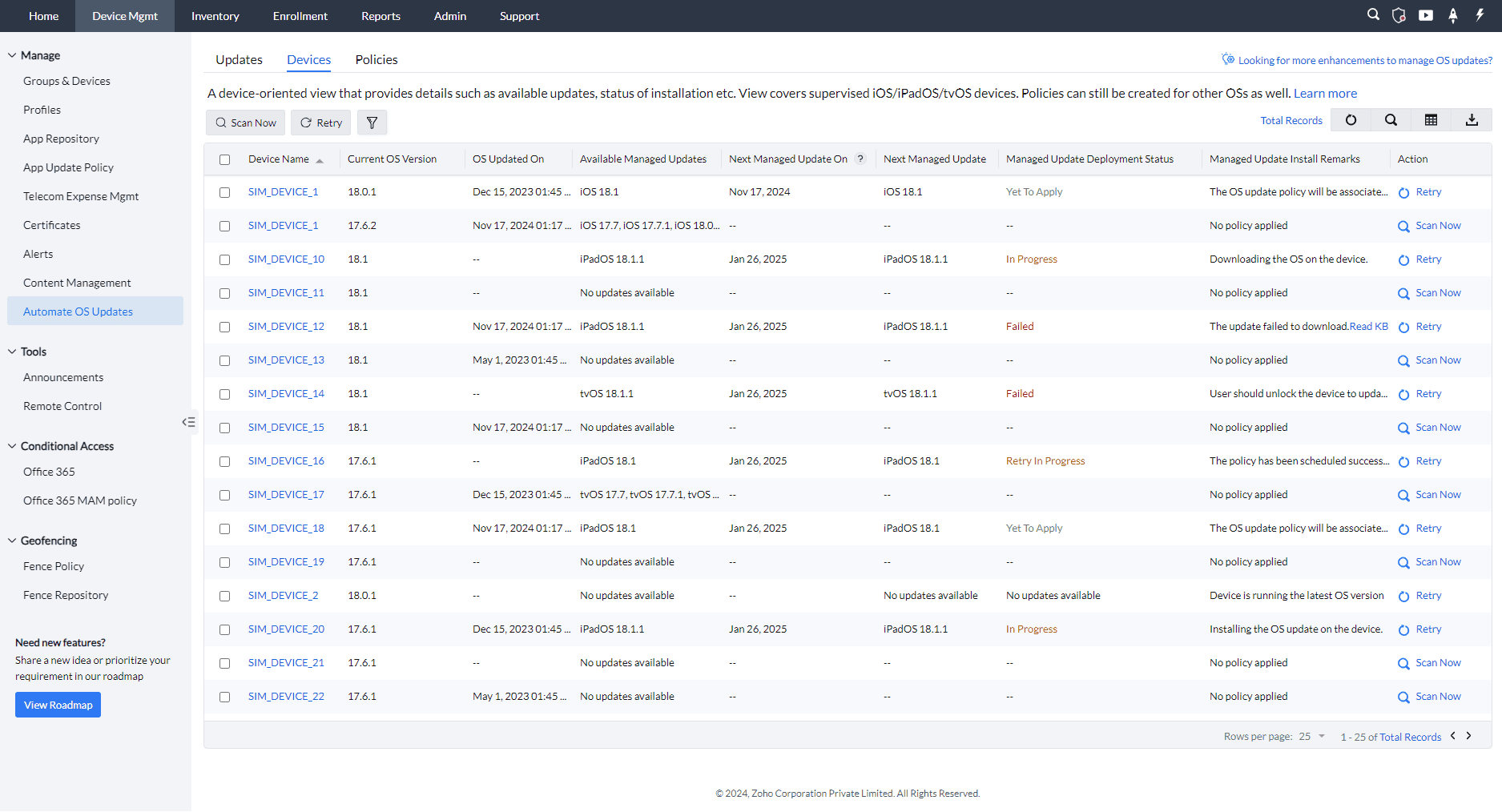Screen dimensions: 1502x812
Task: Go to the Home tab
Action: click(x=43, y=16)
